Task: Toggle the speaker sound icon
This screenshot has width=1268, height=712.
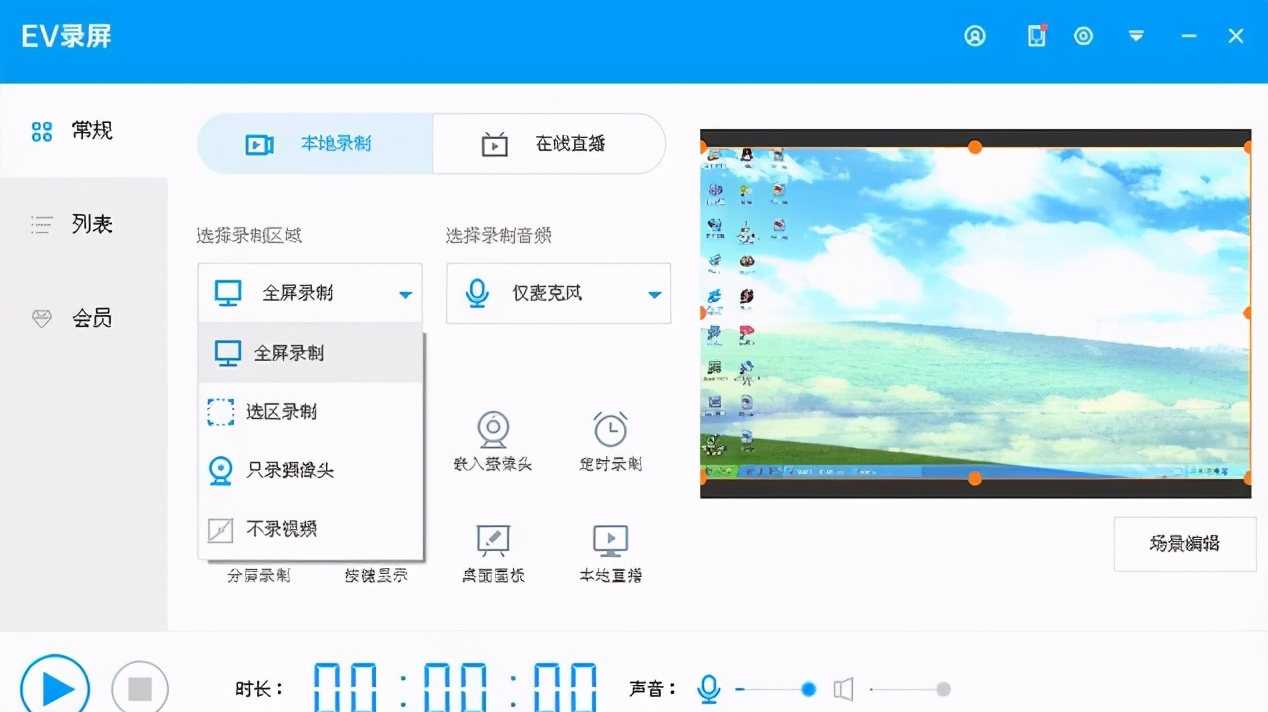Action: [843, 688]
